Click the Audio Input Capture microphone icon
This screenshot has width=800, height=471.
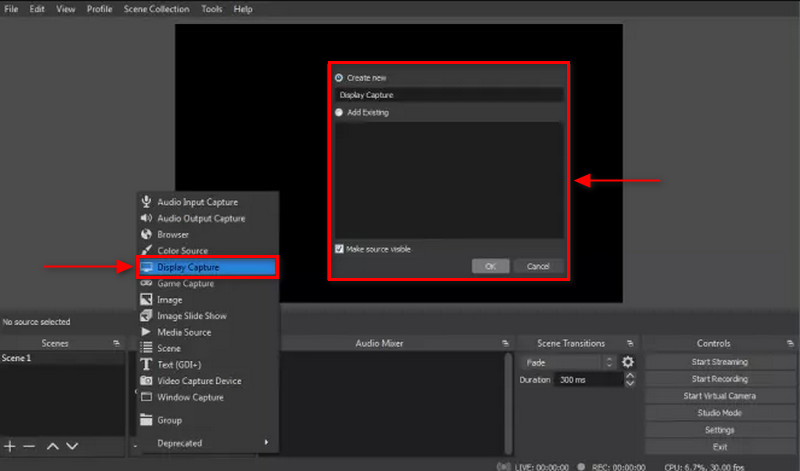pyautogui.click(x=146, y=202)
